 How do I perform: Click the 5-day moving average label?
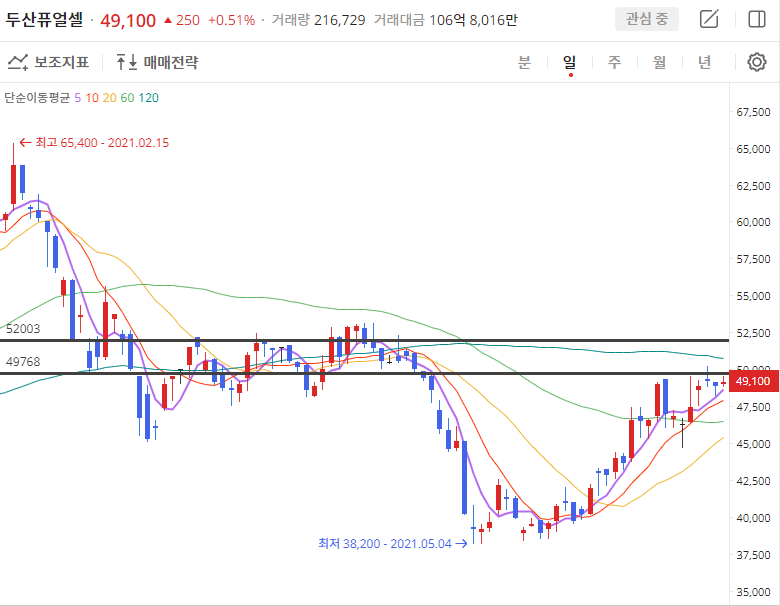tap(78, 98)
